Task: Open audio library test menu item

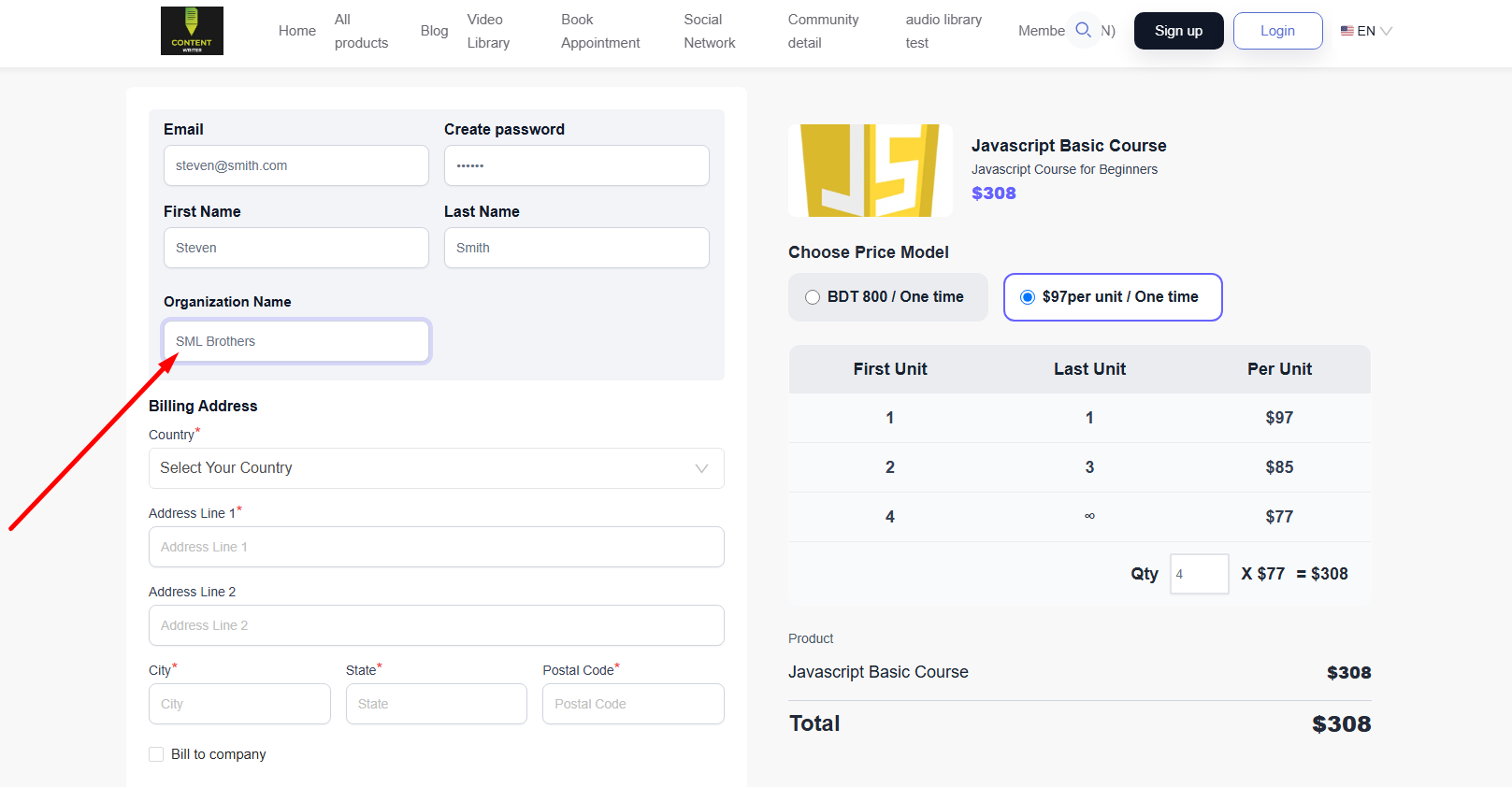Action: (x=943, y=31)
